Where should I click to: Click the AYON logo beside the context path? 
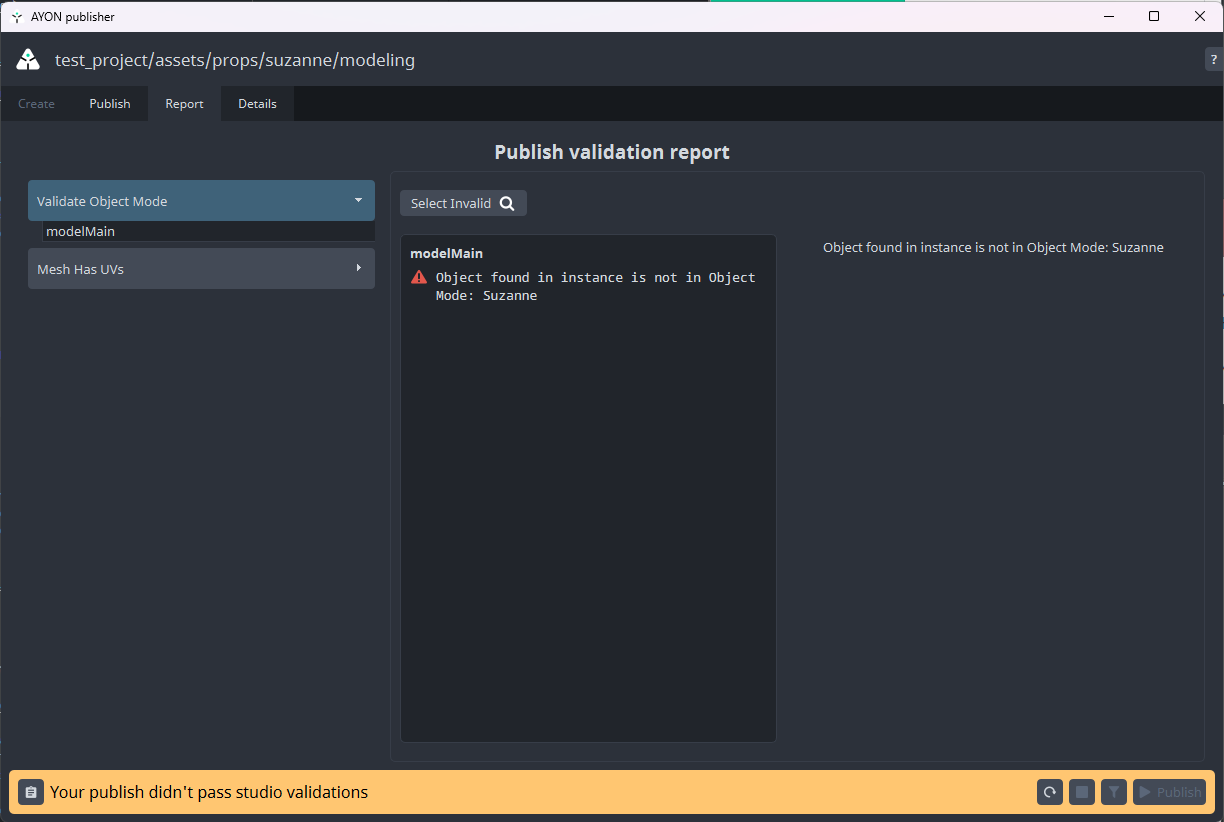coord(28,59)
